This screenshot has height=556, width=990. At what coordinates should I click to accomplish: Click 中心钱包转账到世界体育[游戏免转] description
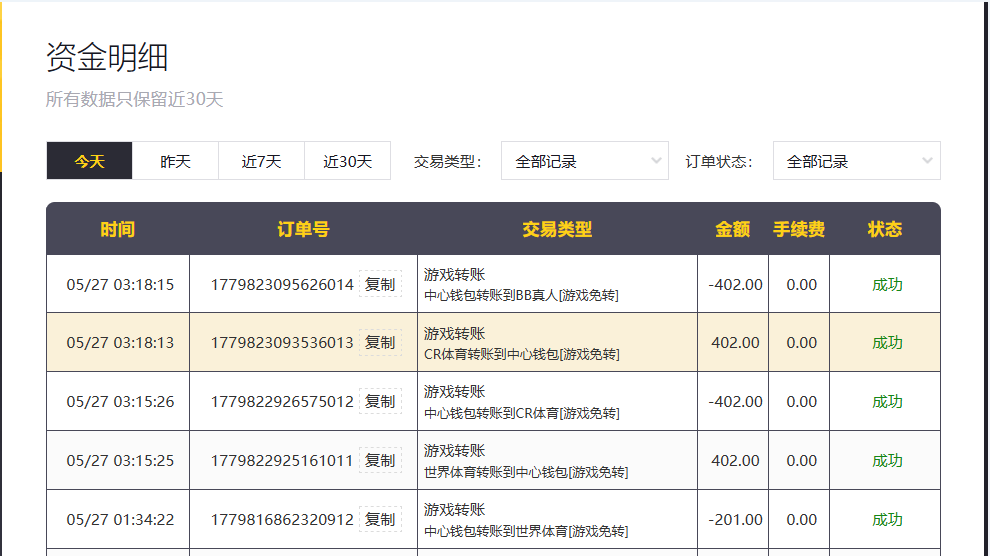(x=526, y=531)
